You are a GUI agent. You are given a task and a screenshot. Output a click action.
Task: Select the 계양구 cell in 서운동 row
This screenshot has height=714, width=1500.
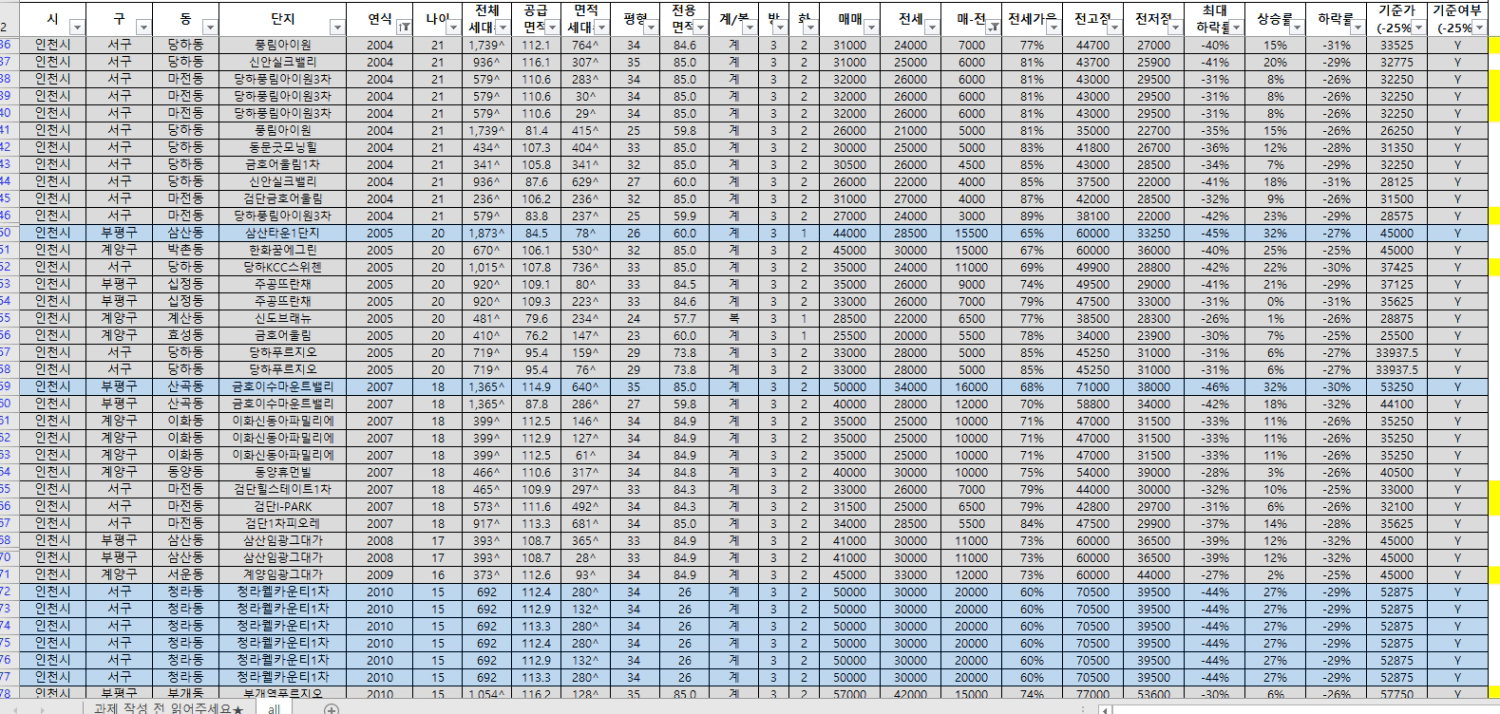coord(119,574)
